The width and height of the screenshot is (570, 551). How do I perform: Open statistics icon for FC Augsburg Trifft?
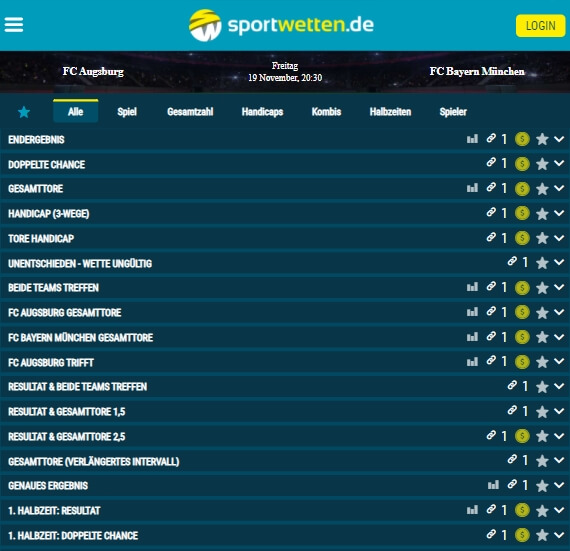472,362
